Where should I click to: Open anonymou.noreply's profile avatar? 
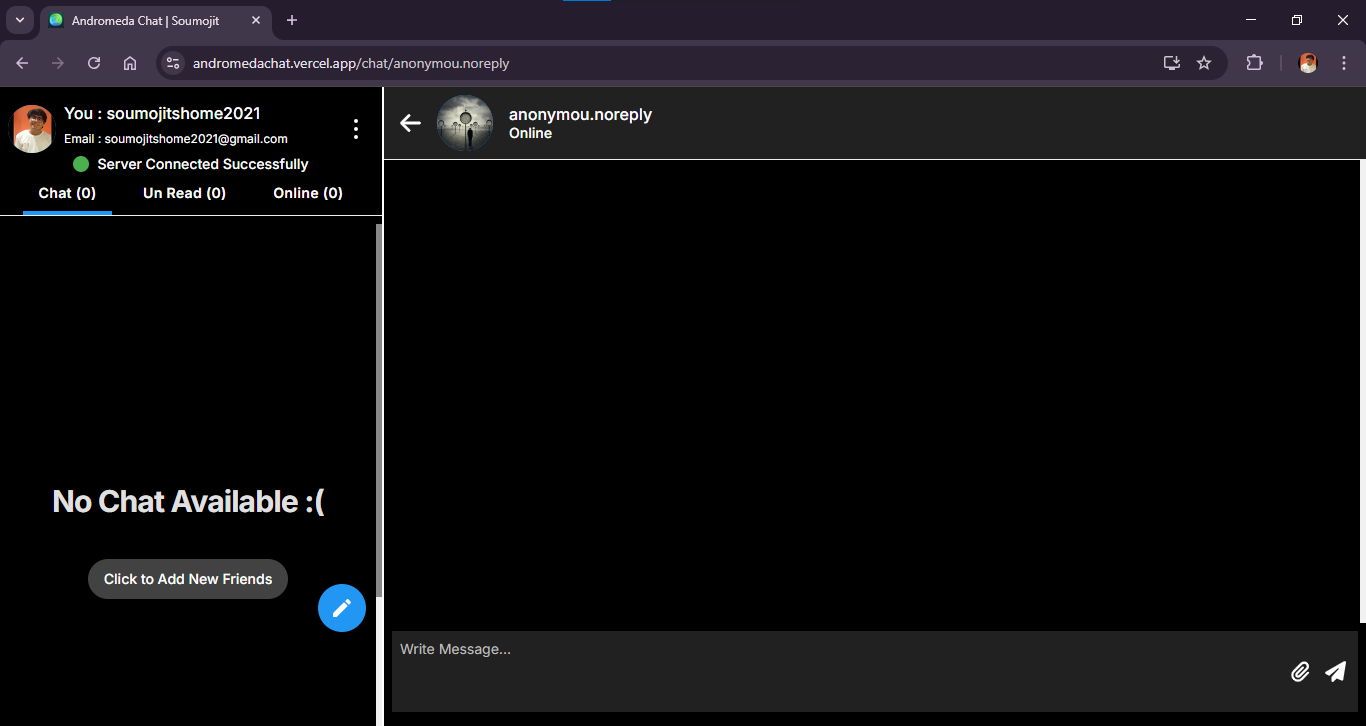click(465, 123)
